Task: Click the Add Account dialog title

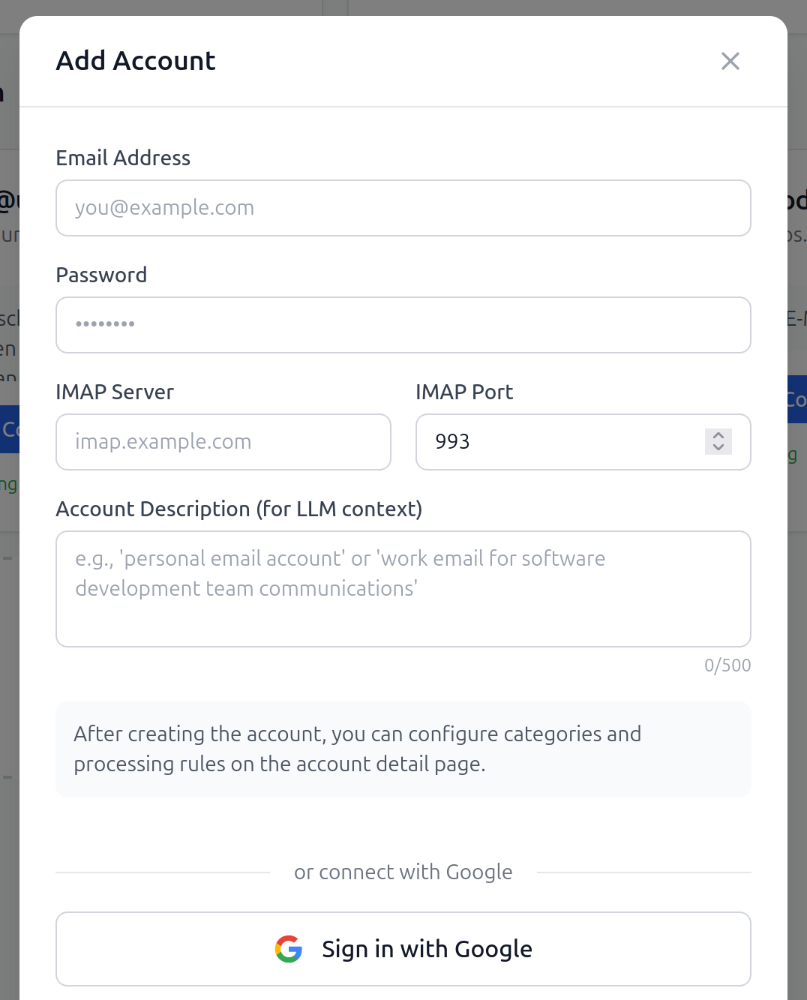Action: coord(135,61)
